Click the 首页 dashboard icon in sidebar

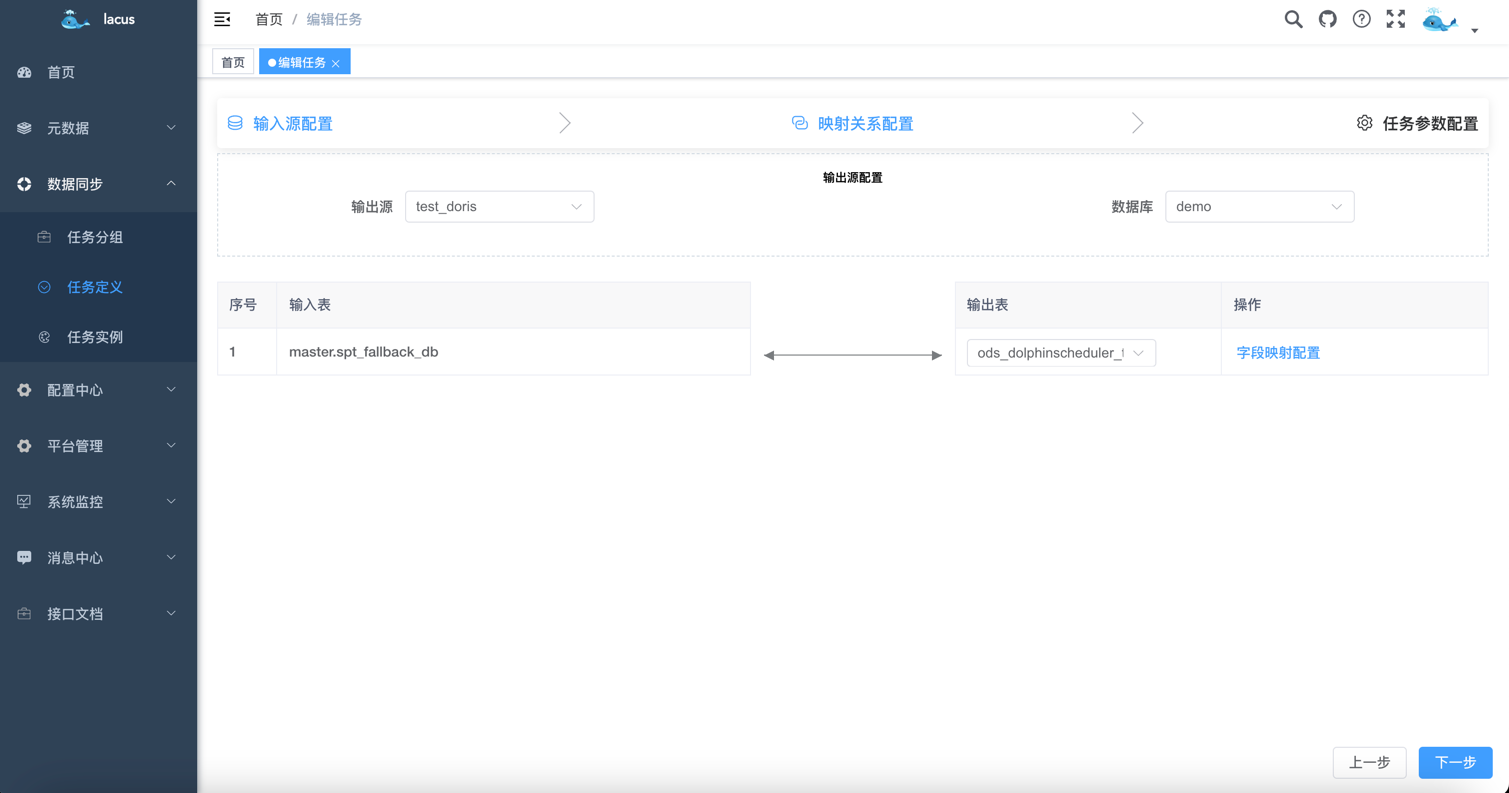click(x=24, y=72)
